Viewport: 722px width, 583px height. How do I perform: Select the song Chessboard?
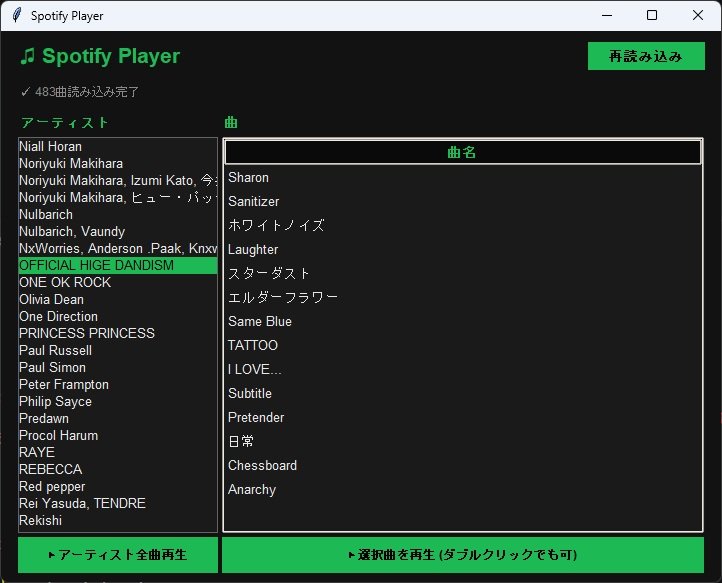point(462,466)
